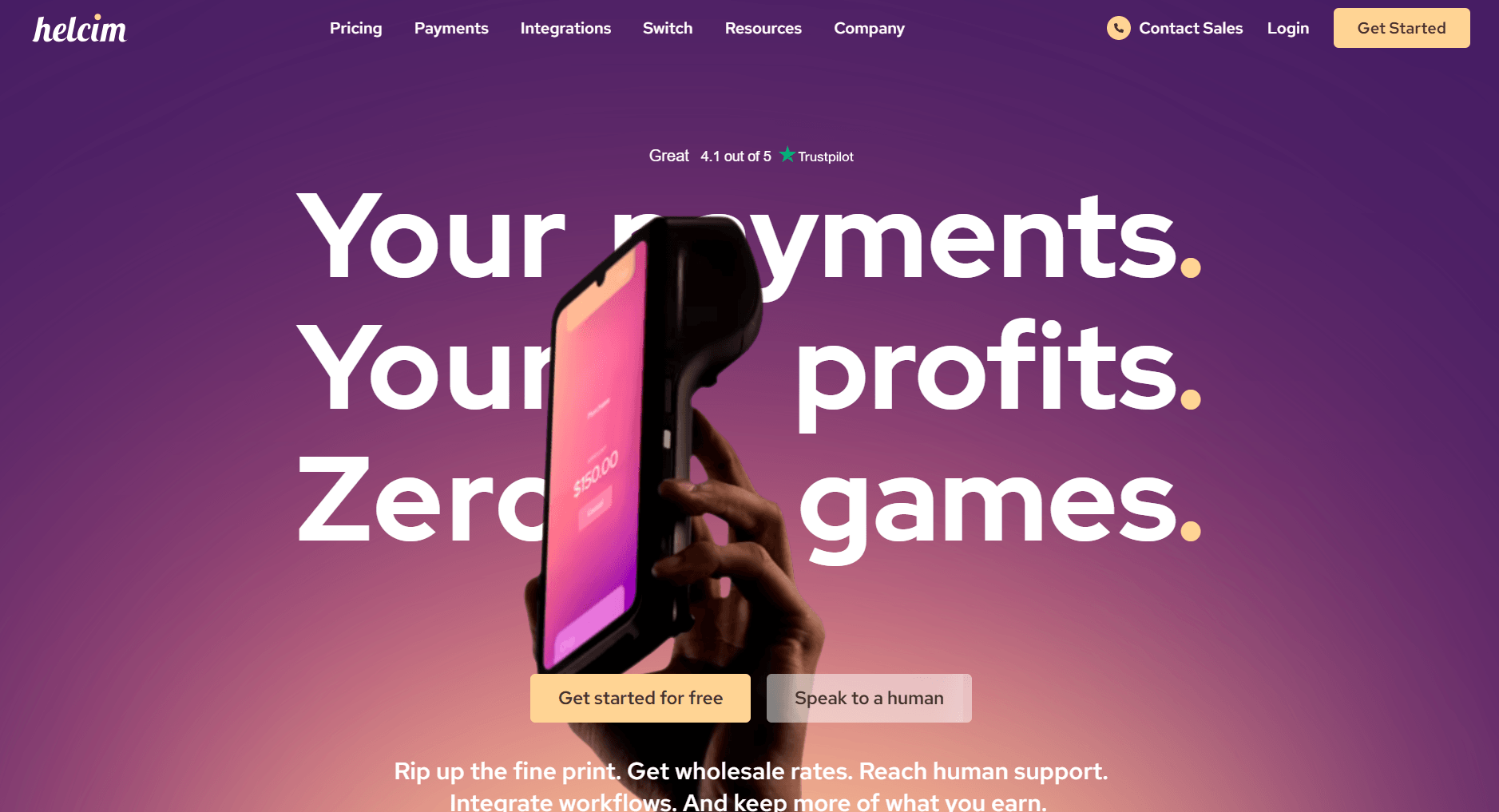1499x812 pixels.
Task: Open the Payments navigation menu
Action: tap(451, 28)
